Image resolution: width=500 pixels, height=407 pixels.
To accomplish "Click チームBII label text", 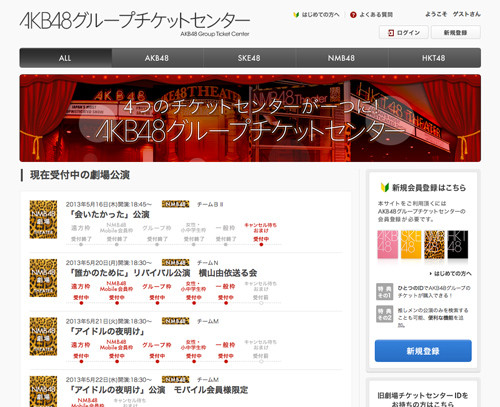I will click(x=210, y=204).
